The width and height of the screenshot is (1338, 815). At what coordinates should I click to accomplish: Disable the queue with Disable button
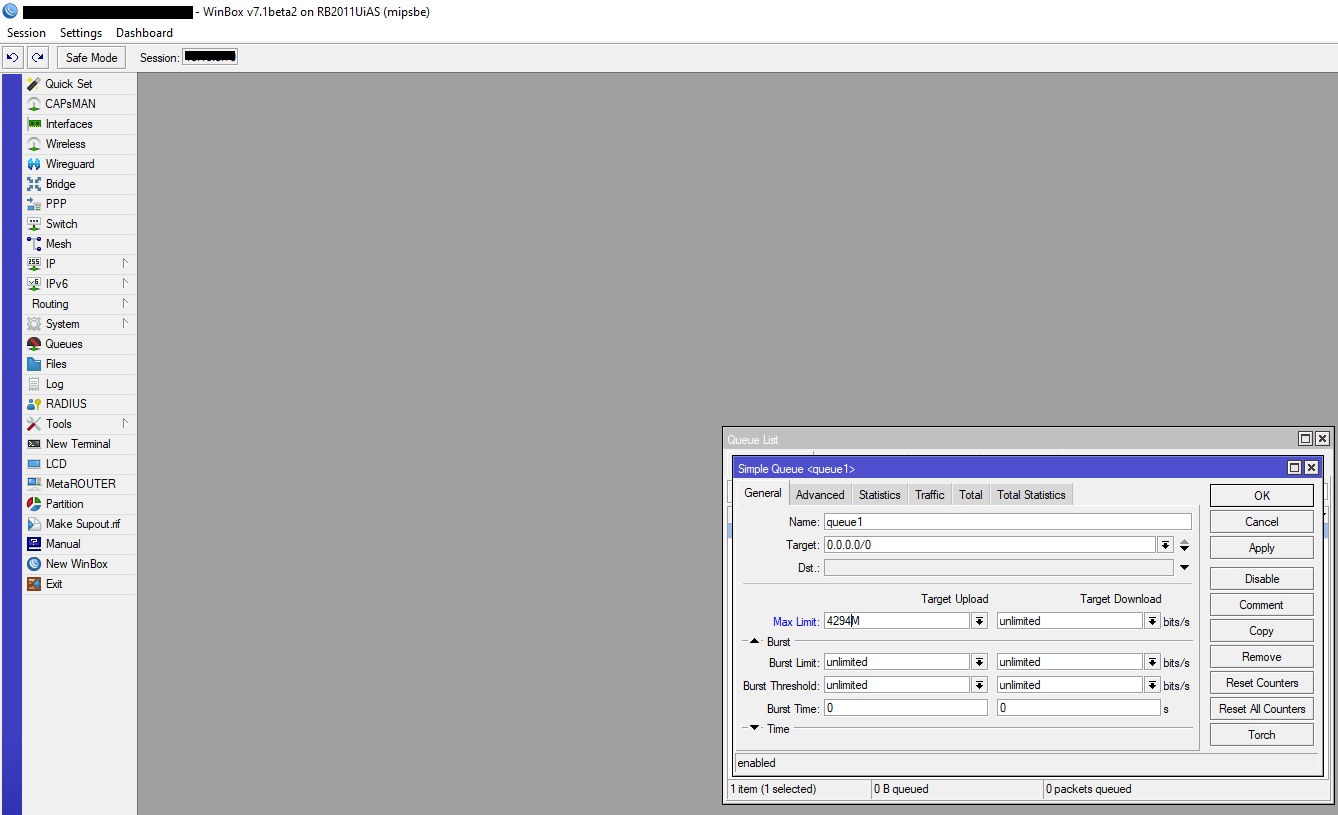1262,579
